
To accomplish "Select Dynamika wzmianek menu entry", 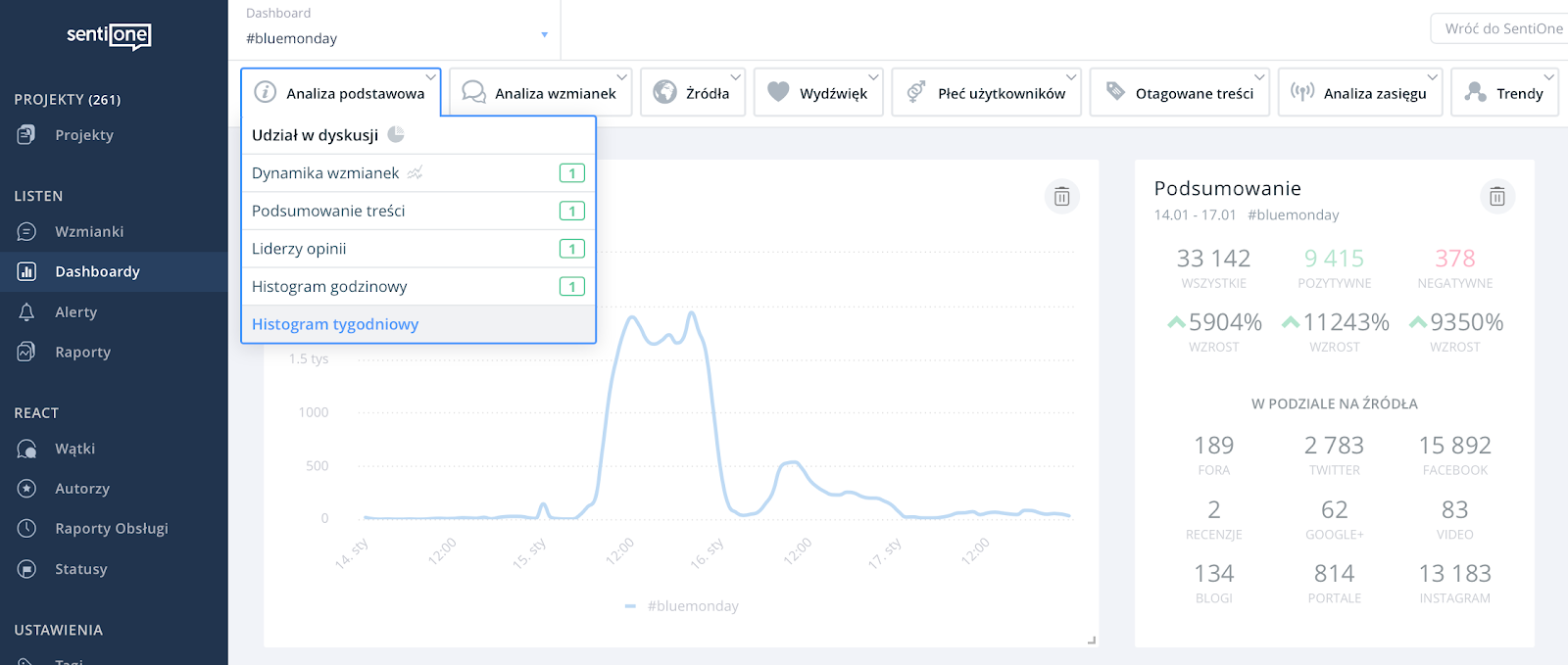I will click(325, 173).
